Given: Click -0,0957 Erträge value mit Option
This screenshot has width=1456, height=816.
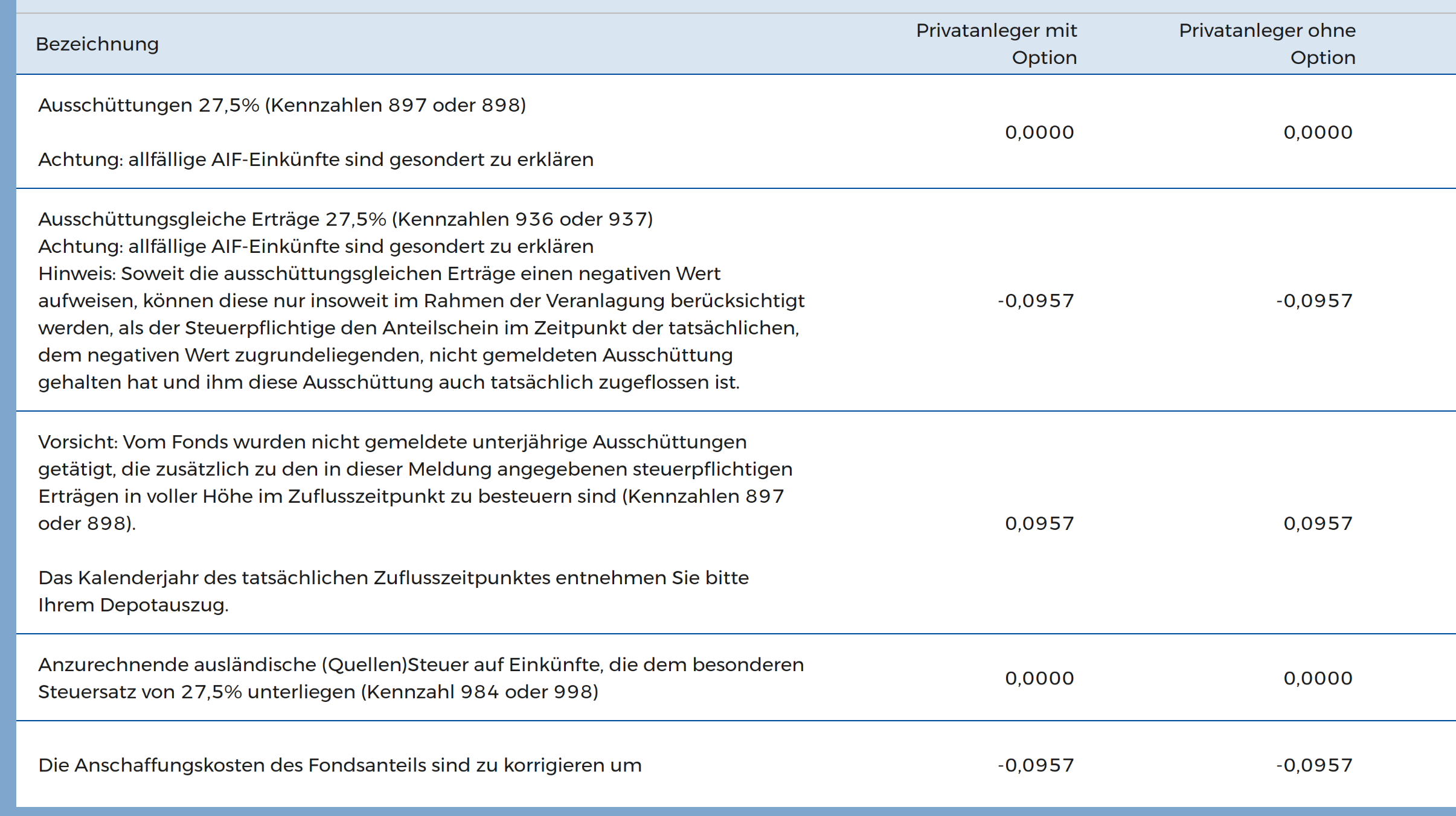Looking at the screenshot, I should pos(1036,301).
